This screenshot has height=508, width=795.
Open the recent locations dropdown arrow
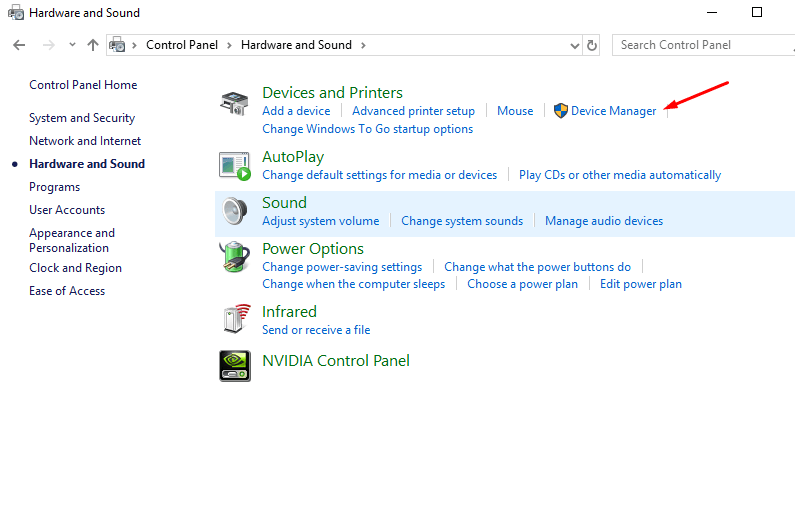tap(72, 45)
